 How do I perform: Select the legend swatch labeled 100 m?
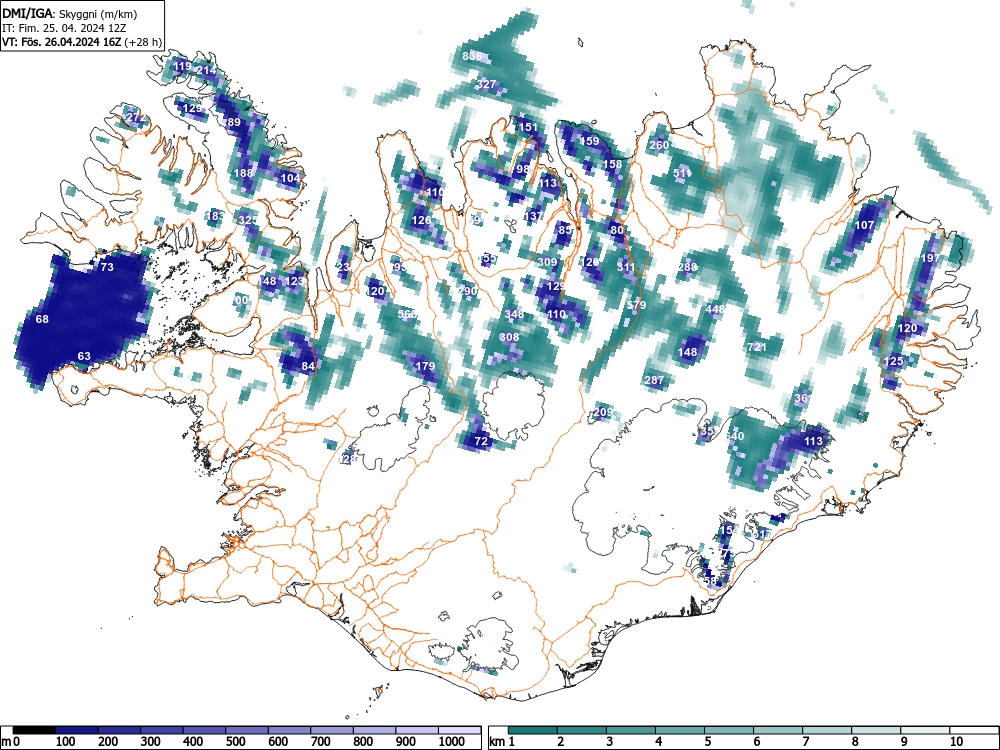pyautogui.click(x=77, y=730)
